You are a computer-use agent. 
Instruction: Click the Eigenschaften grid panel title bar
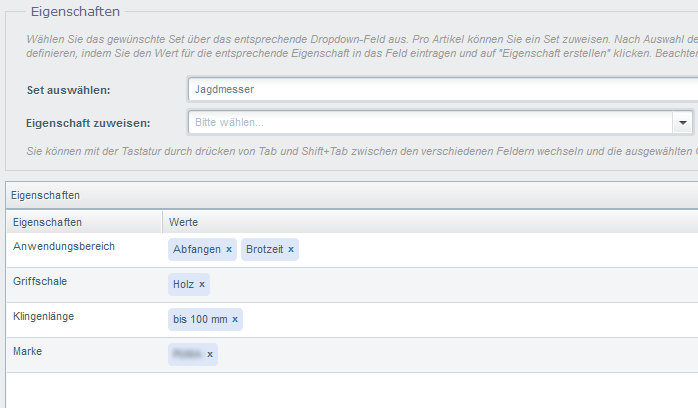[350, 195]
